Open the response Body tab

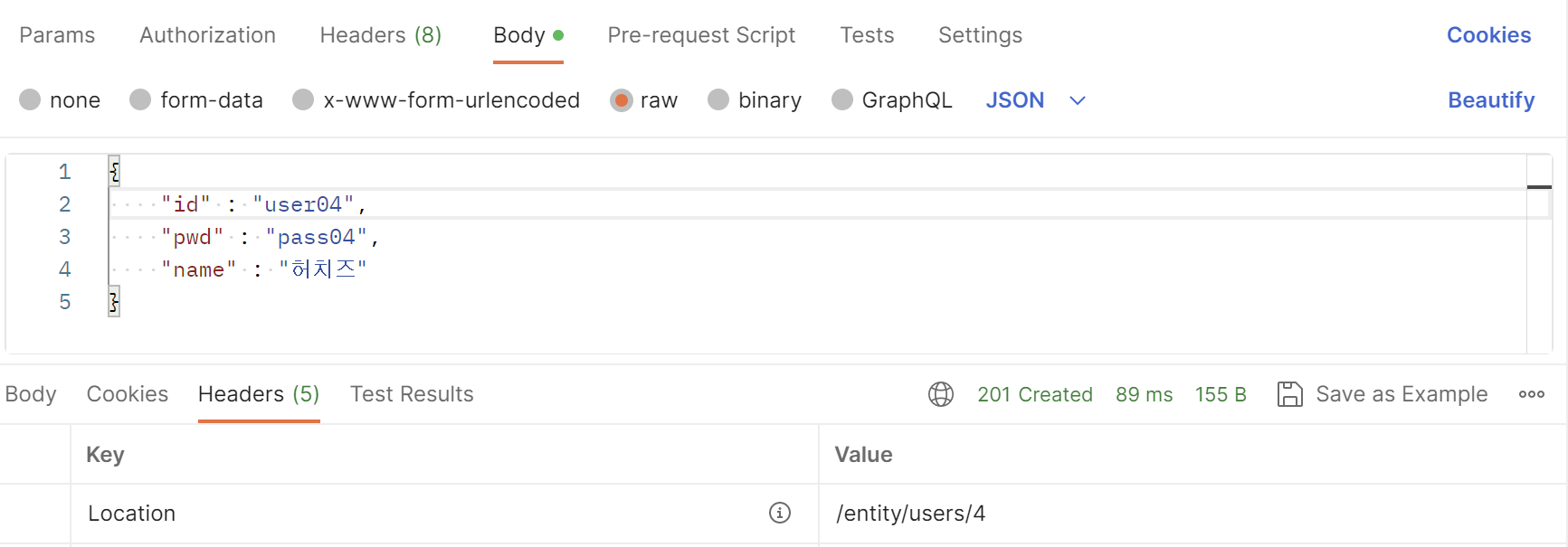(x=31, y=394)
